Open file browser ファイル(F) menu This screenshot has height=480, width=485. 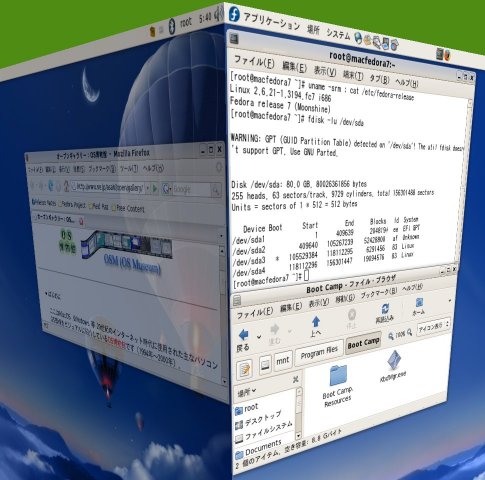coord(255,312)
